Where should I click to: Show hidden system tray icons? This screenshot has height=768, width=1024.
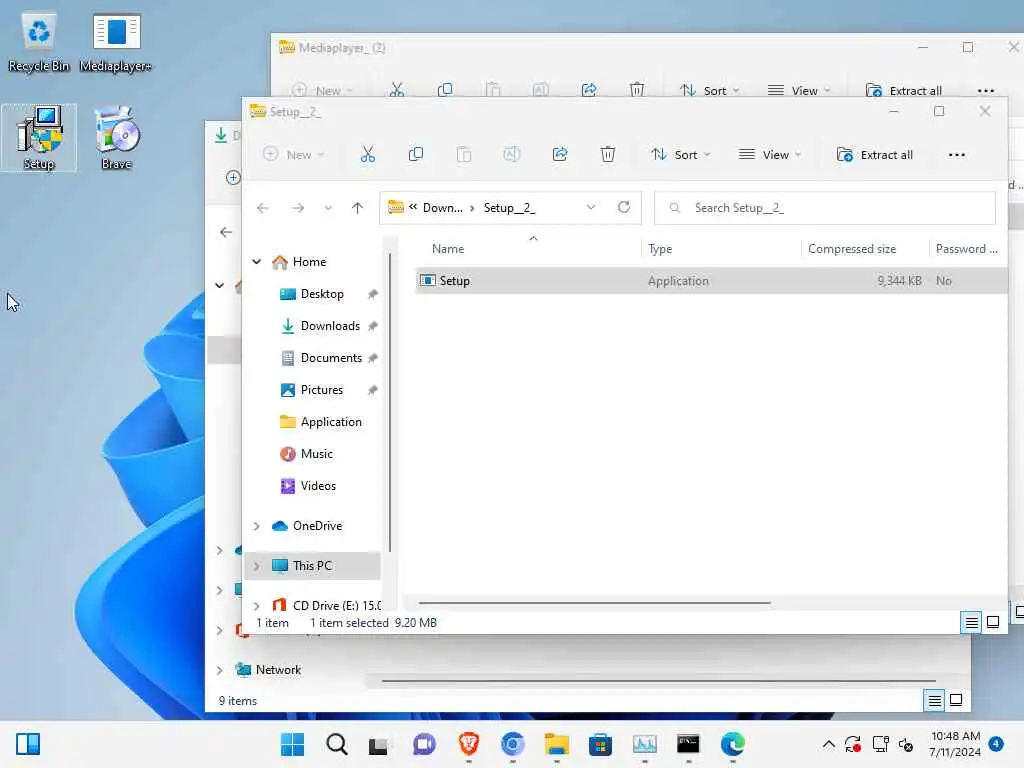[828, 744]
